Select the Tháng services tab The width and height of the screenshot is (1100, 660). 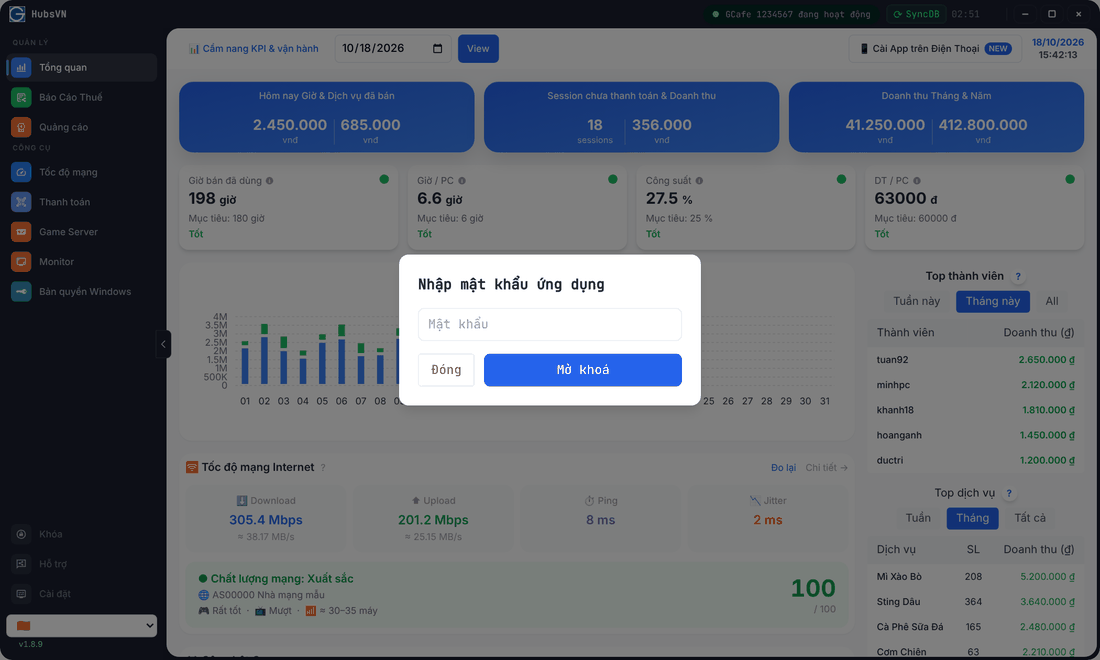tap(972, 518)
